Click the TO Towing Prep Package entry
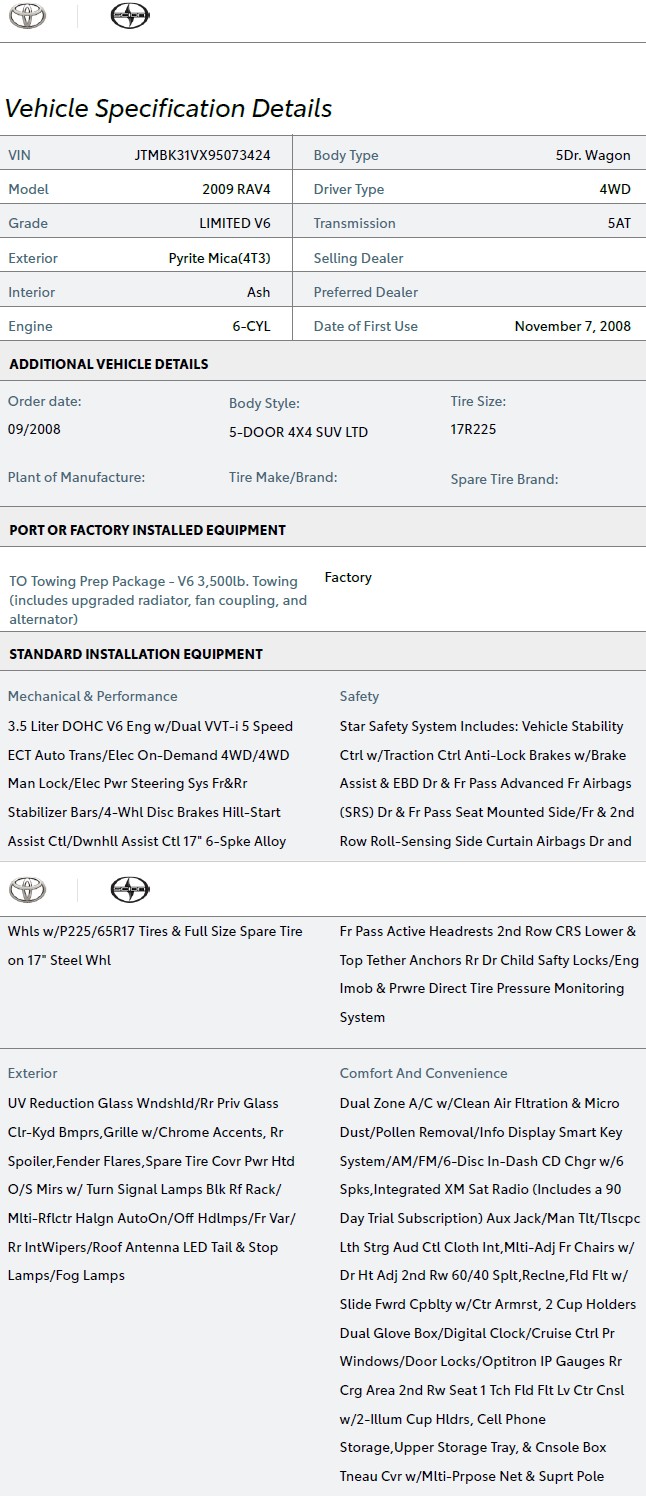646x1496 pixels. pos(158,600)
